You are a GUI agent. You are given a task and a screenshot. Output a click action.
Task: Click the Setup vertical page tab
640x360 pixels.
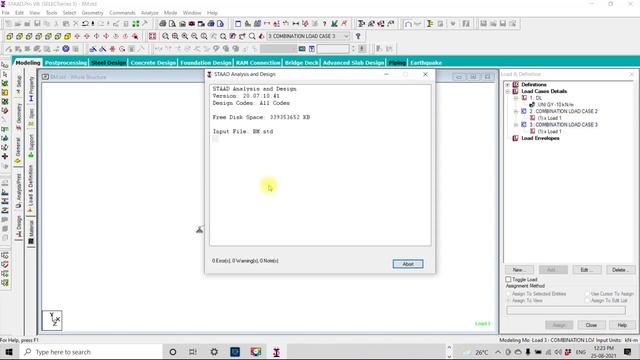click(19, 84)
